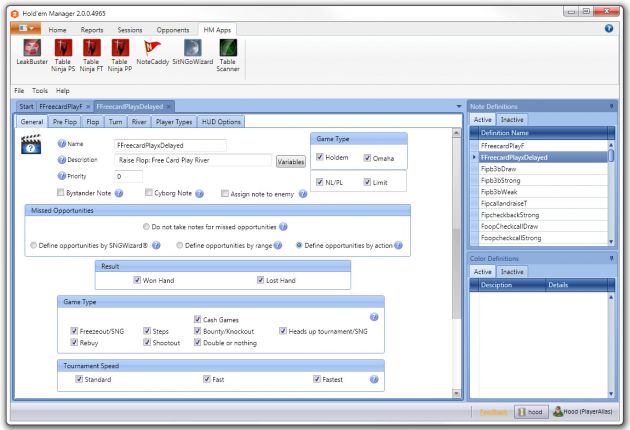Open the SitNGoWizard app

192,51
